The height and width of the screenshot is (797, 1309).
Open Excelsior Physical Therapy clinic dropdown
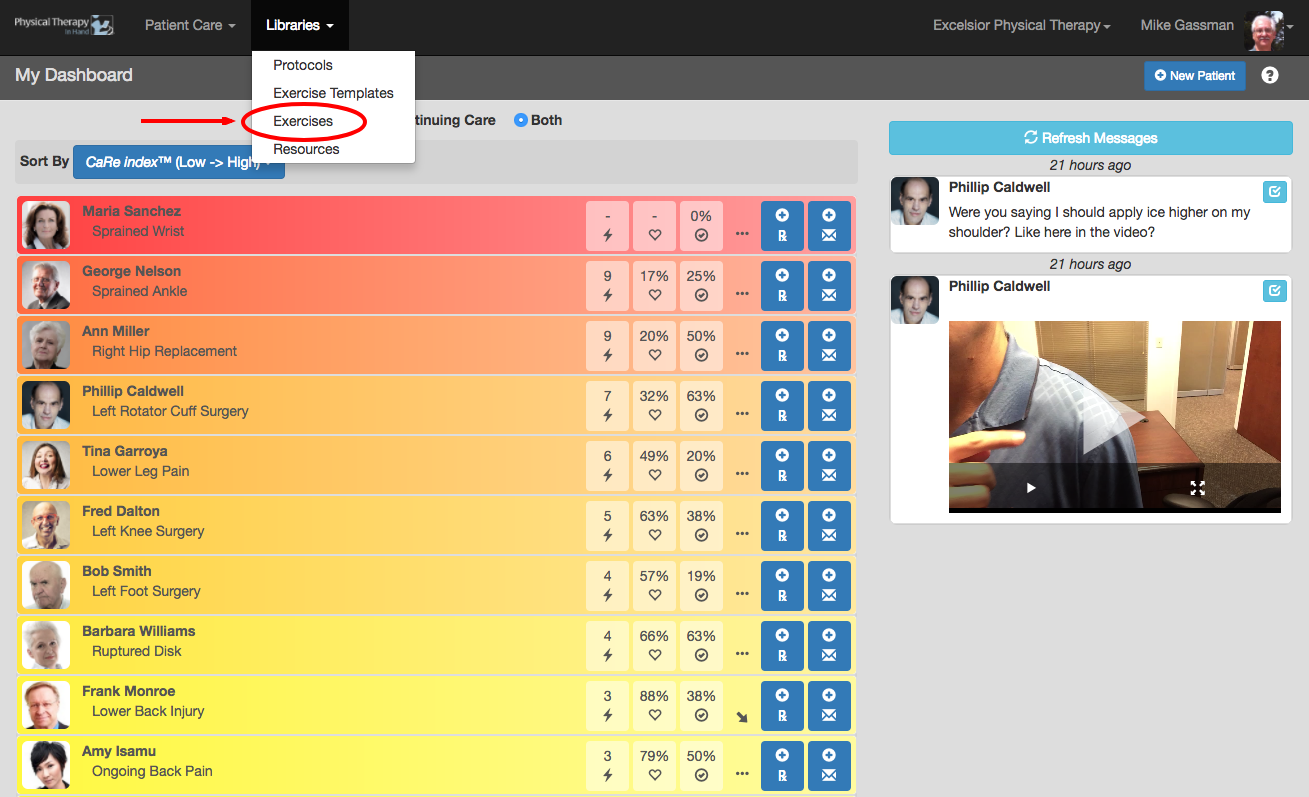pyautogui.click(x=1021, y=25)
